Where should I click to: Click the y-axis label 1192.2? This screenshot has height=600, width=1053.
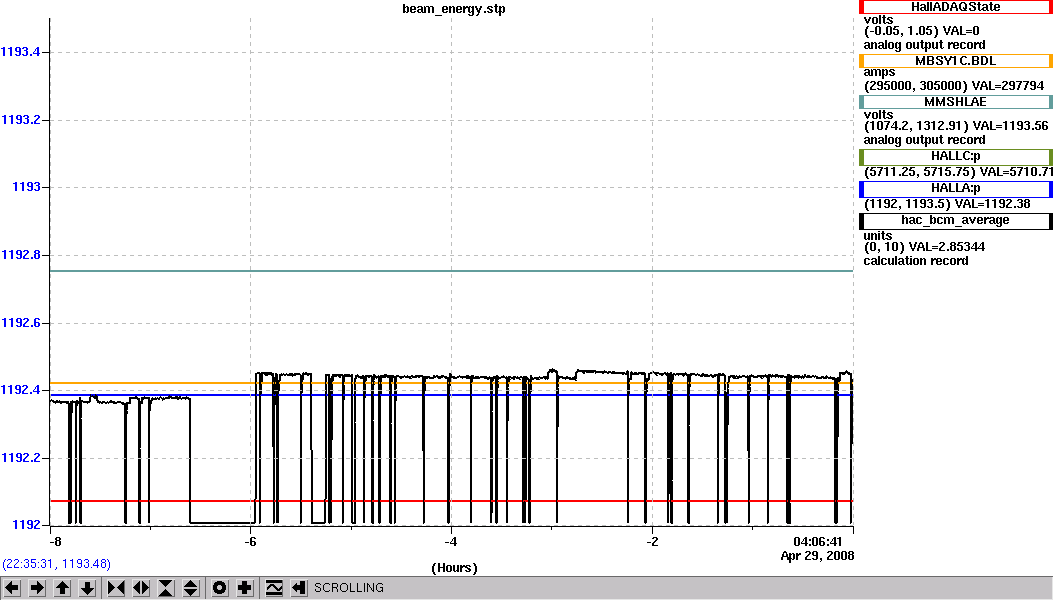pos(20,458)
